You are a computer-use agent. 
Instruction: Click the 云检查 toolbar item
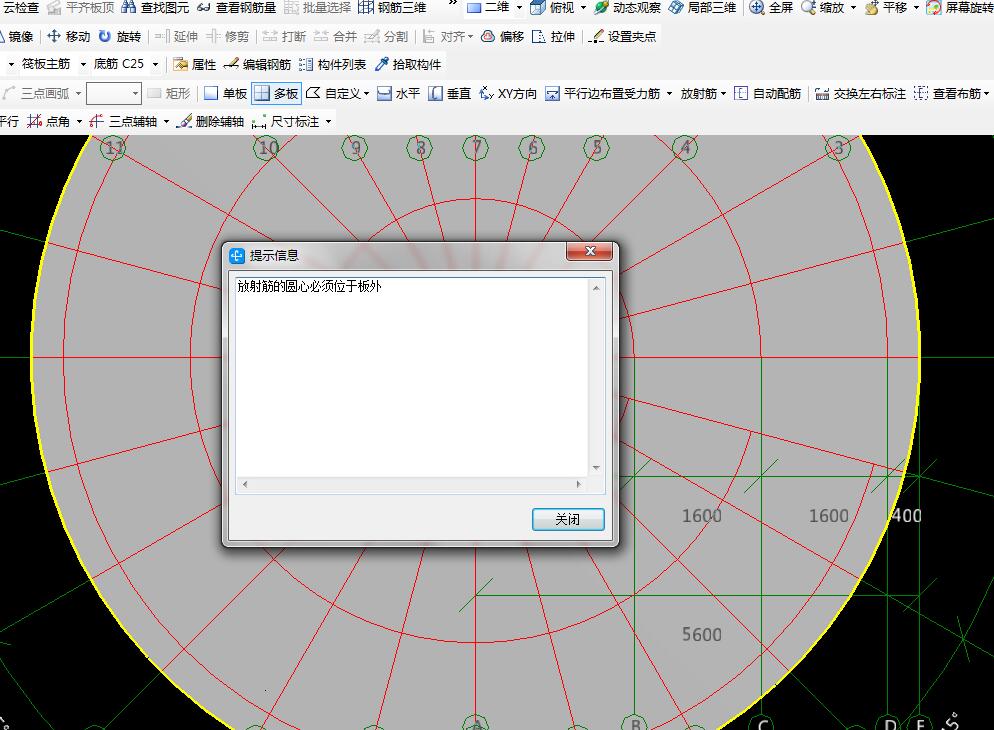point(20,7)
